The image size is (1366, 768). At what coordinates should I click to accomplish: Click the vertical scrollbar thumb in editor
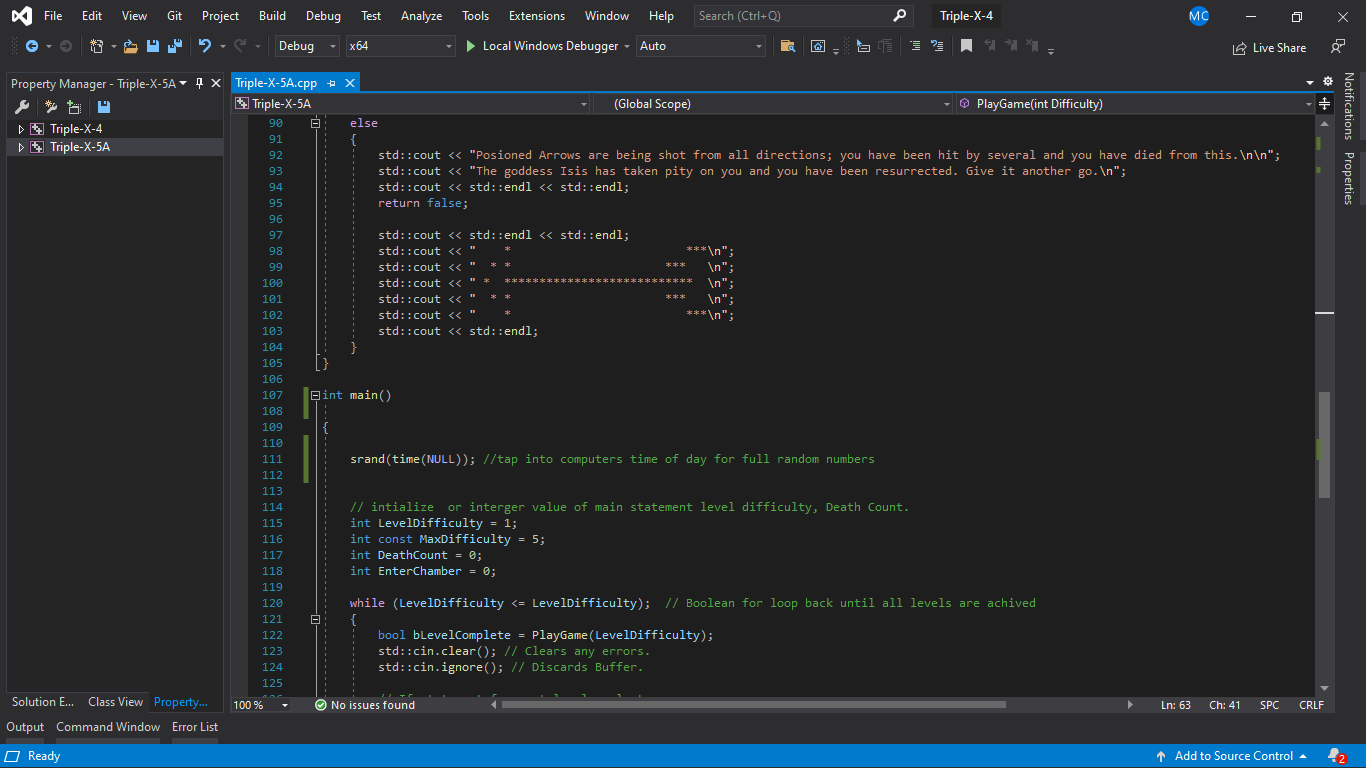click(x=1324, y=443)
